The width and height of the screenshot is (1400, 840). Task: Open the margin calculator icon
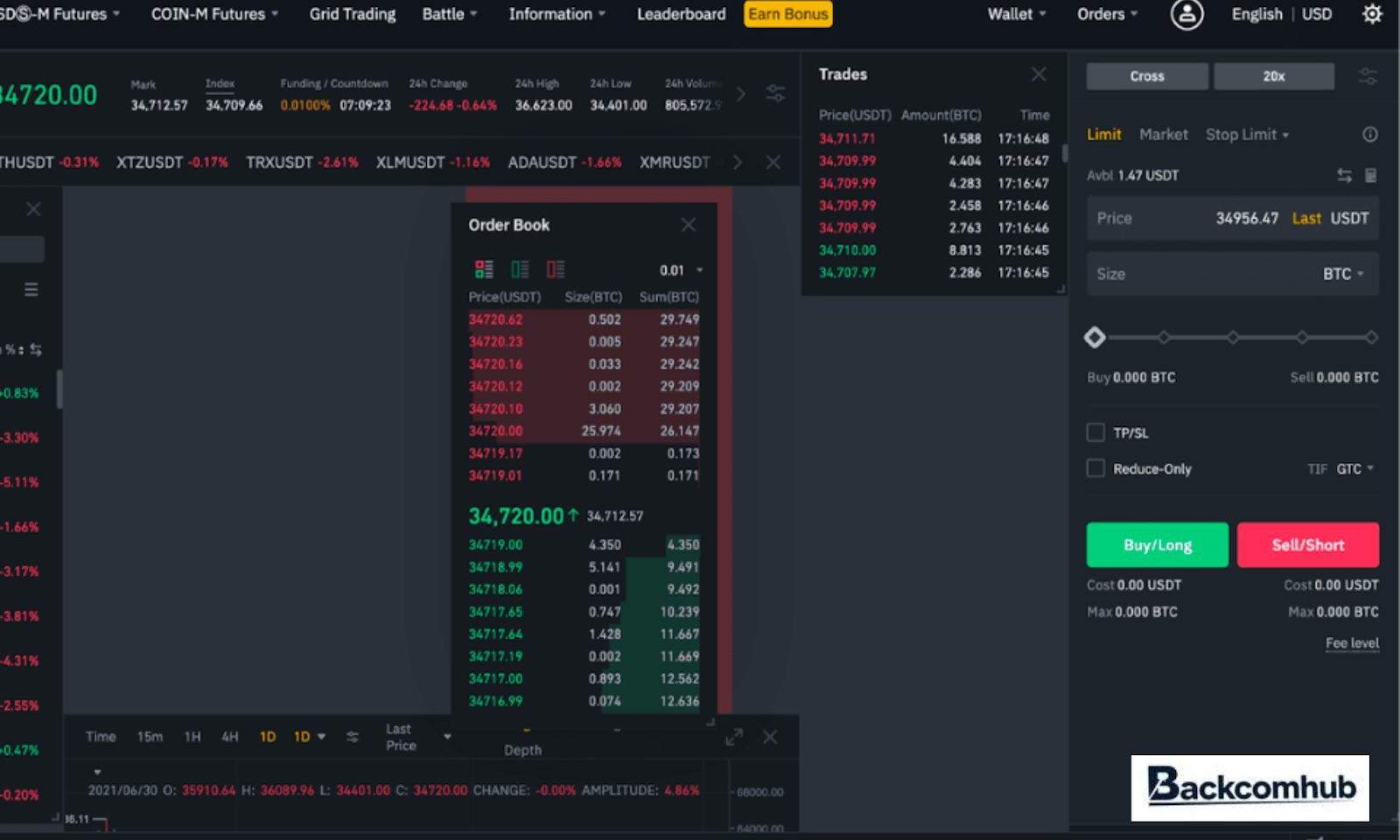(1370, 175)
